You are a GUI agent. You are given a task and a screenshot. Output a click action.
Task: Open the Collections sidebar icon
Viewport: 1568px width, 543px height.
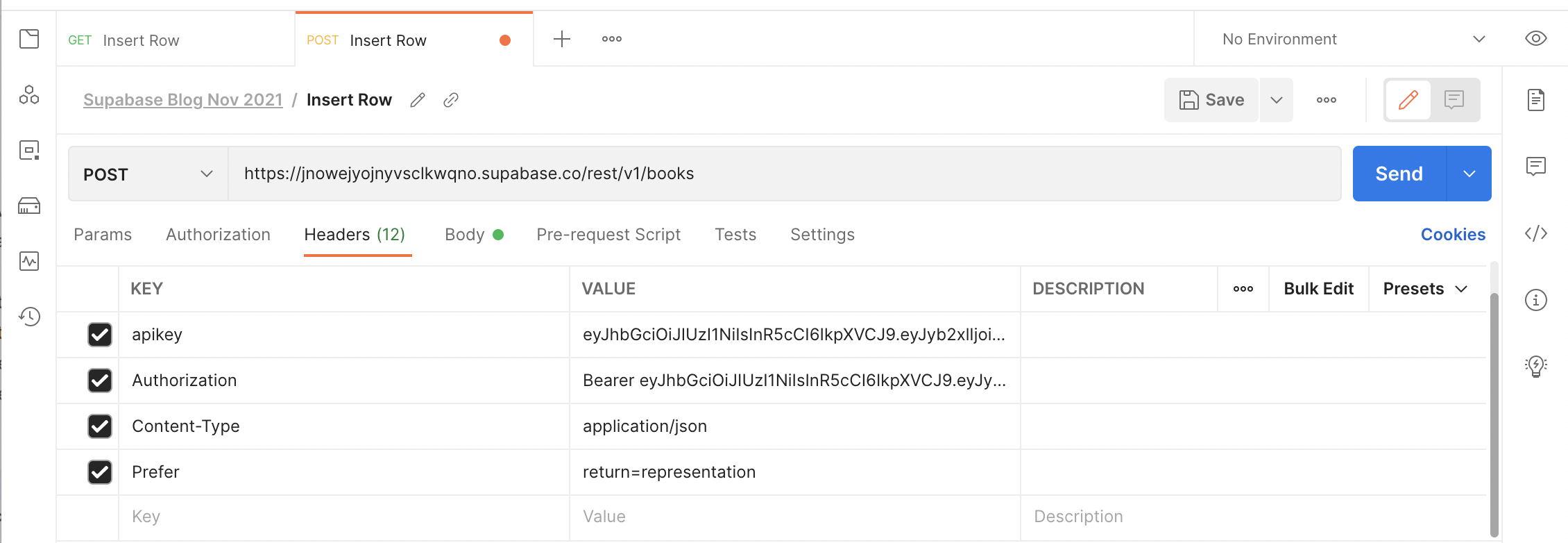tap(29, 39)
